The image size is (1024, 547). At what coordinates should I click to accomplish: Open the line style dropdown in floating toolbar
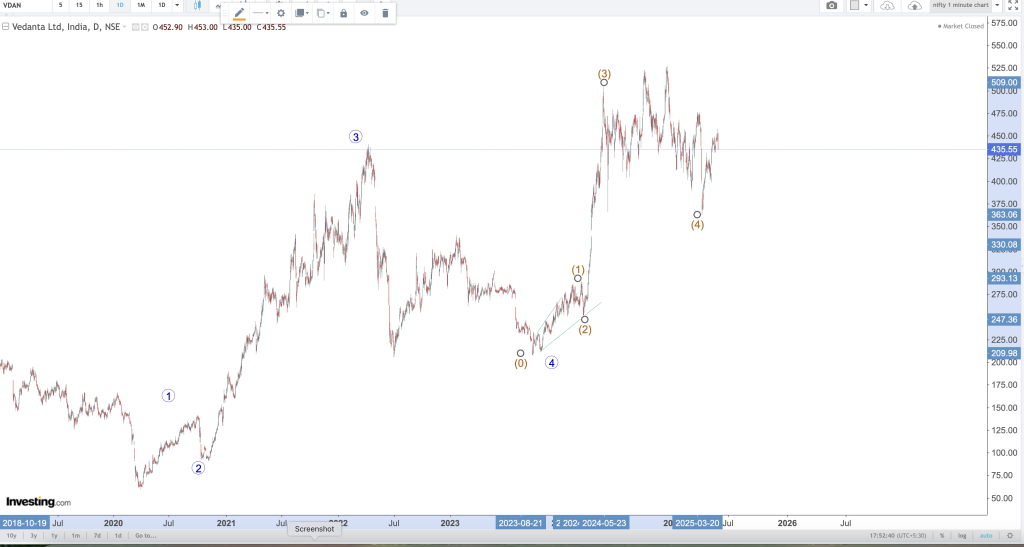click(x=261, y=13)
